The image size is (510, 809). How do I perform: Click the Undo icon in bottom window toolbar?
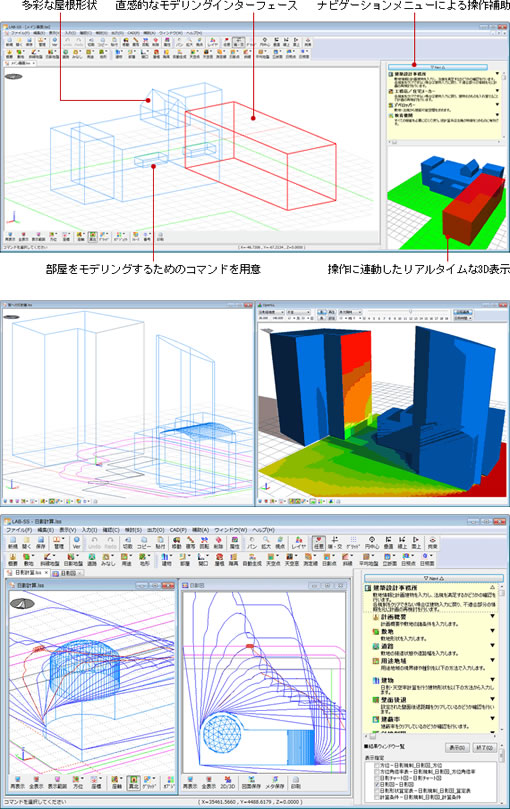click(94, 542)
